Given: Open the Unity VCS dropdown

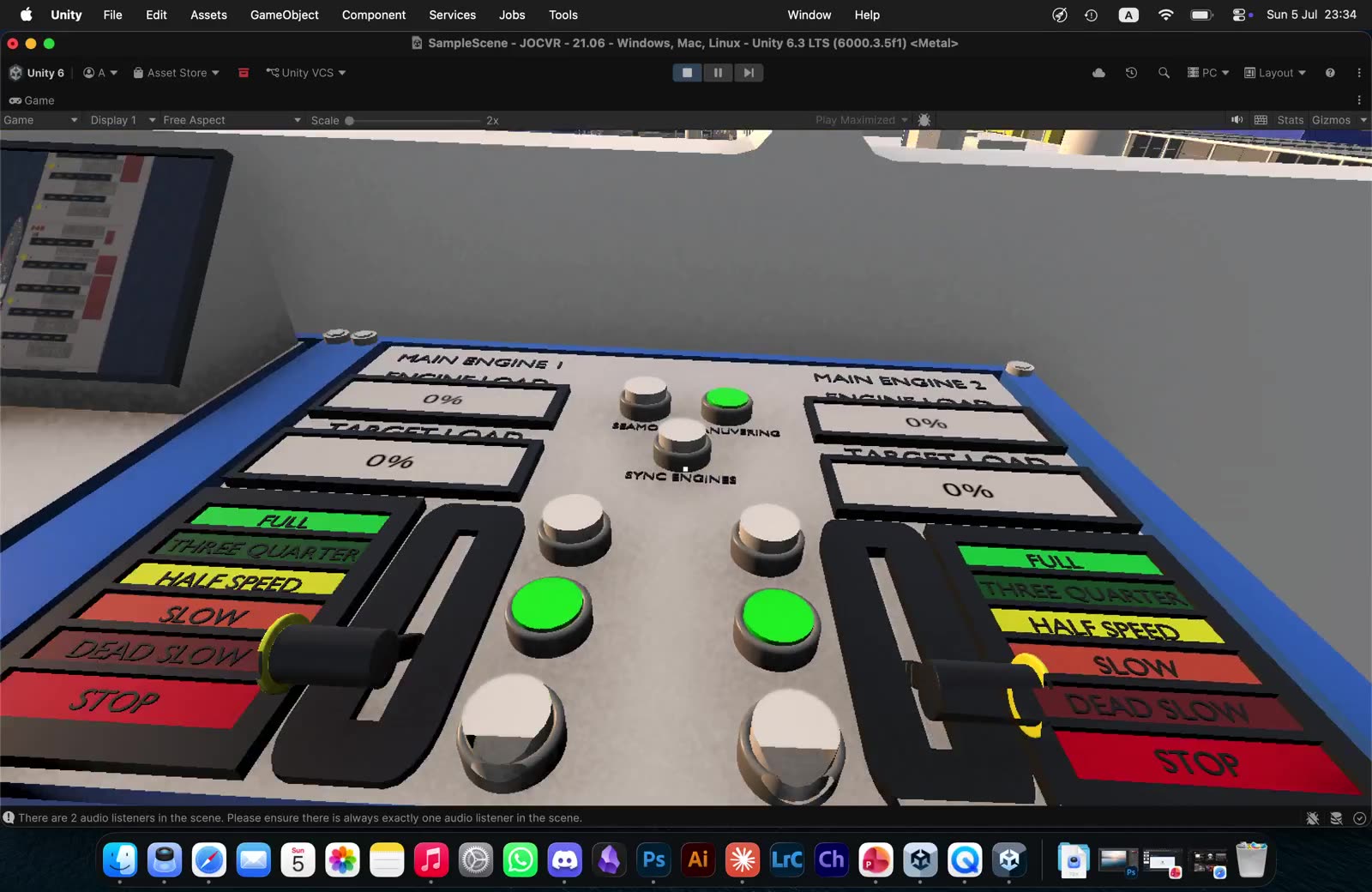Looking at the screenshot, I should 306,73.
